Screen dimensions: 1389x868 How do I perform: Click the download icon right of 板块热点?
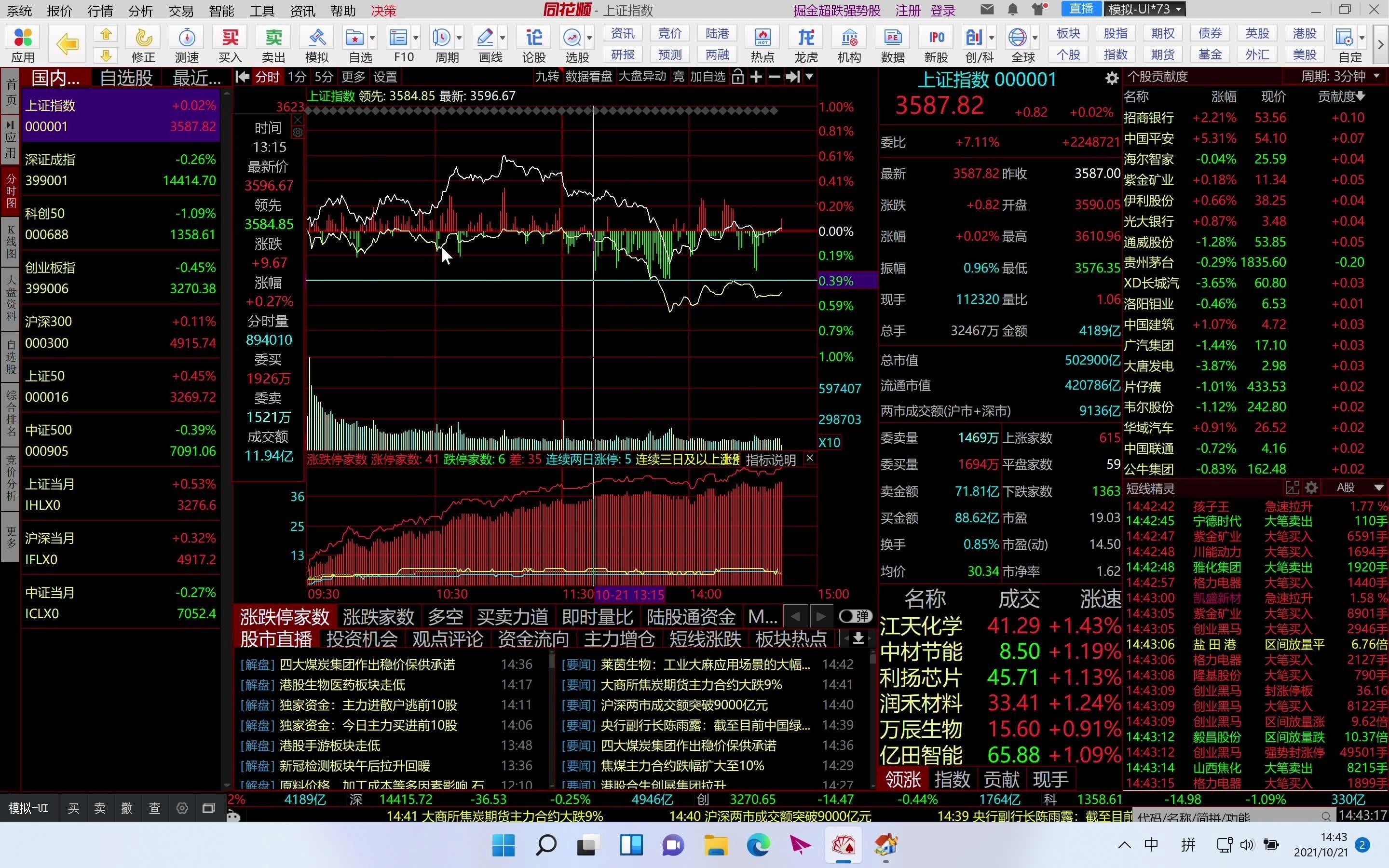tap(858, 638)
